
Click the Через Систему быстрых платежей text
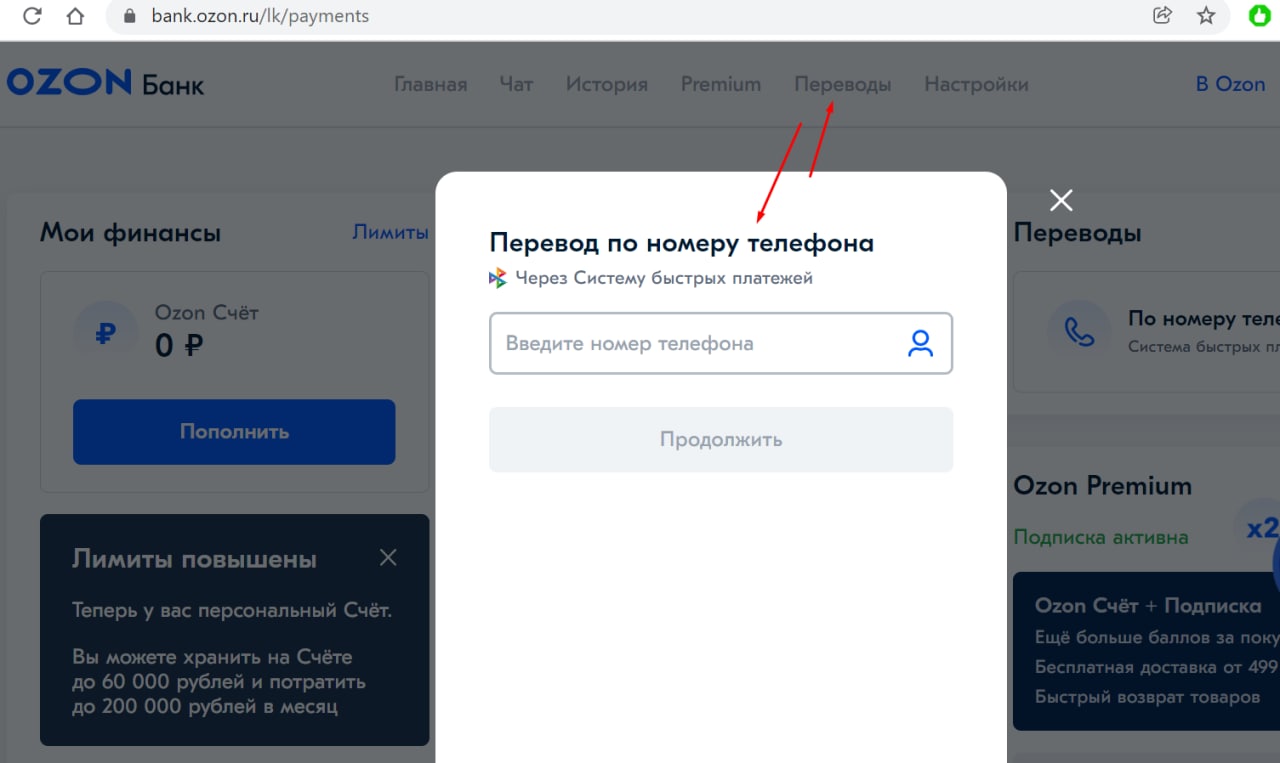click(664, 278)
